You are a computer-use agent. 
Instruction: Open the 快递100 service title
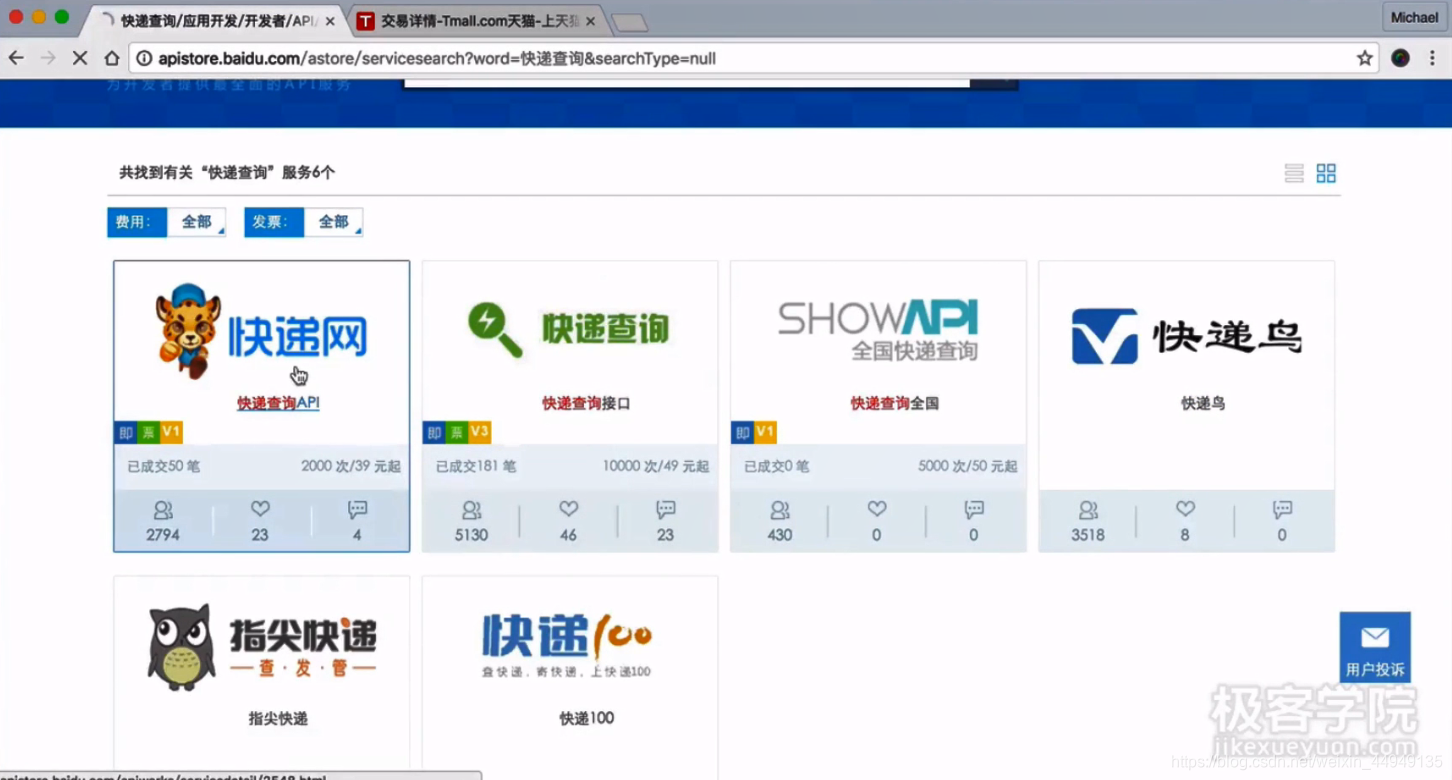[586, 718]
